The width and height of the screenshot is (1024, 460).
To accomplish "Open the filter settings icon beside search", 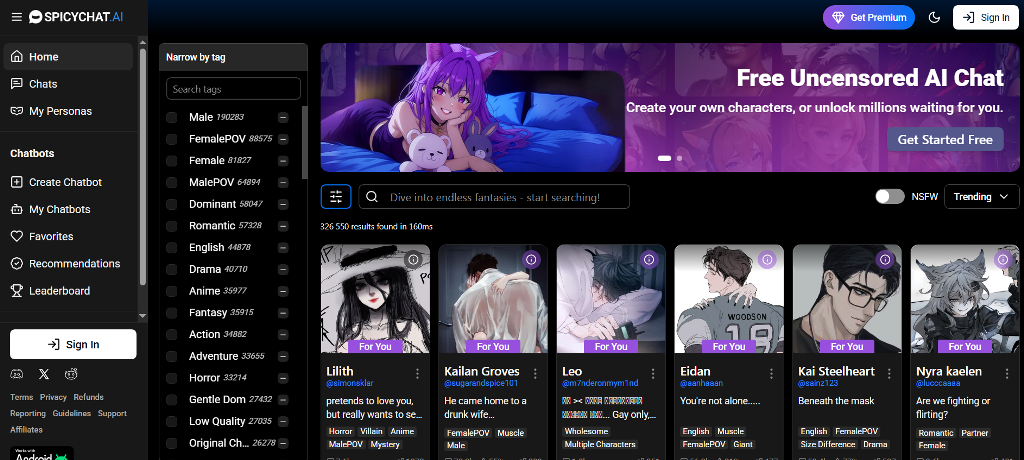I will coord(336,197).
